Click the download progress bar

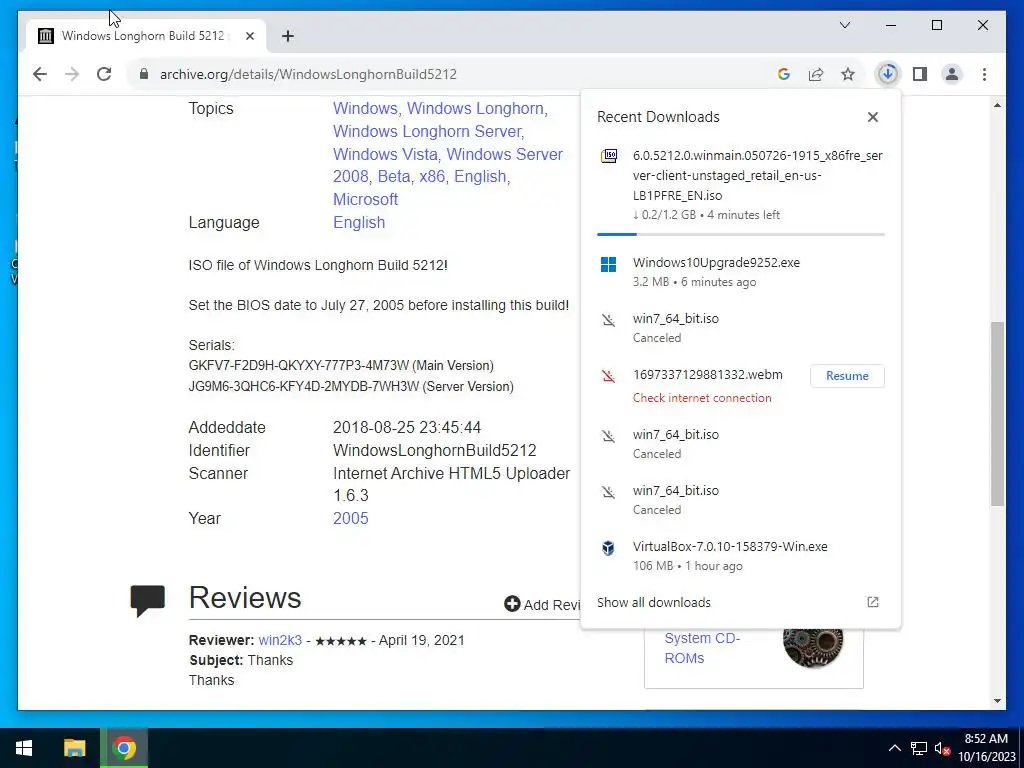tap(741, 234)
